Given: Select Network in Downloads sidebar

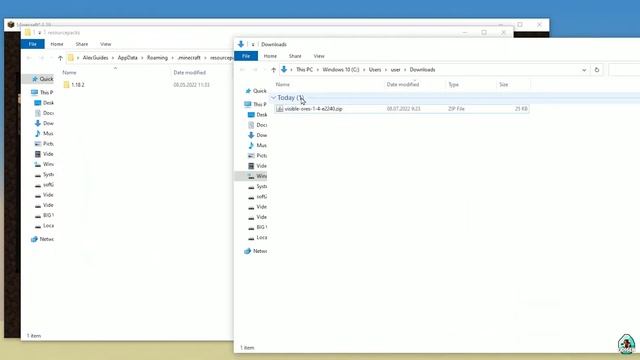Looking at the screenshot, I should 256,251.
